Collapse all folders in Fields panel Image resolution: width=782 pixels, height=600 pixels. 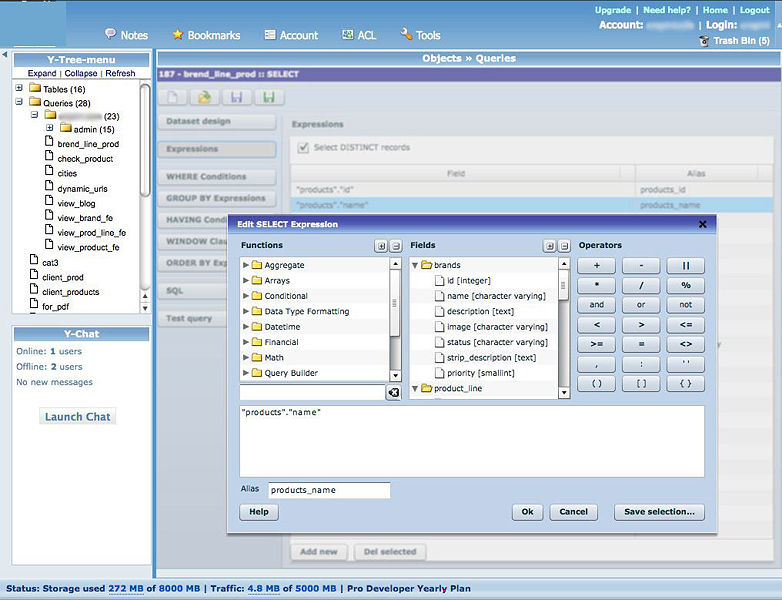563,245
